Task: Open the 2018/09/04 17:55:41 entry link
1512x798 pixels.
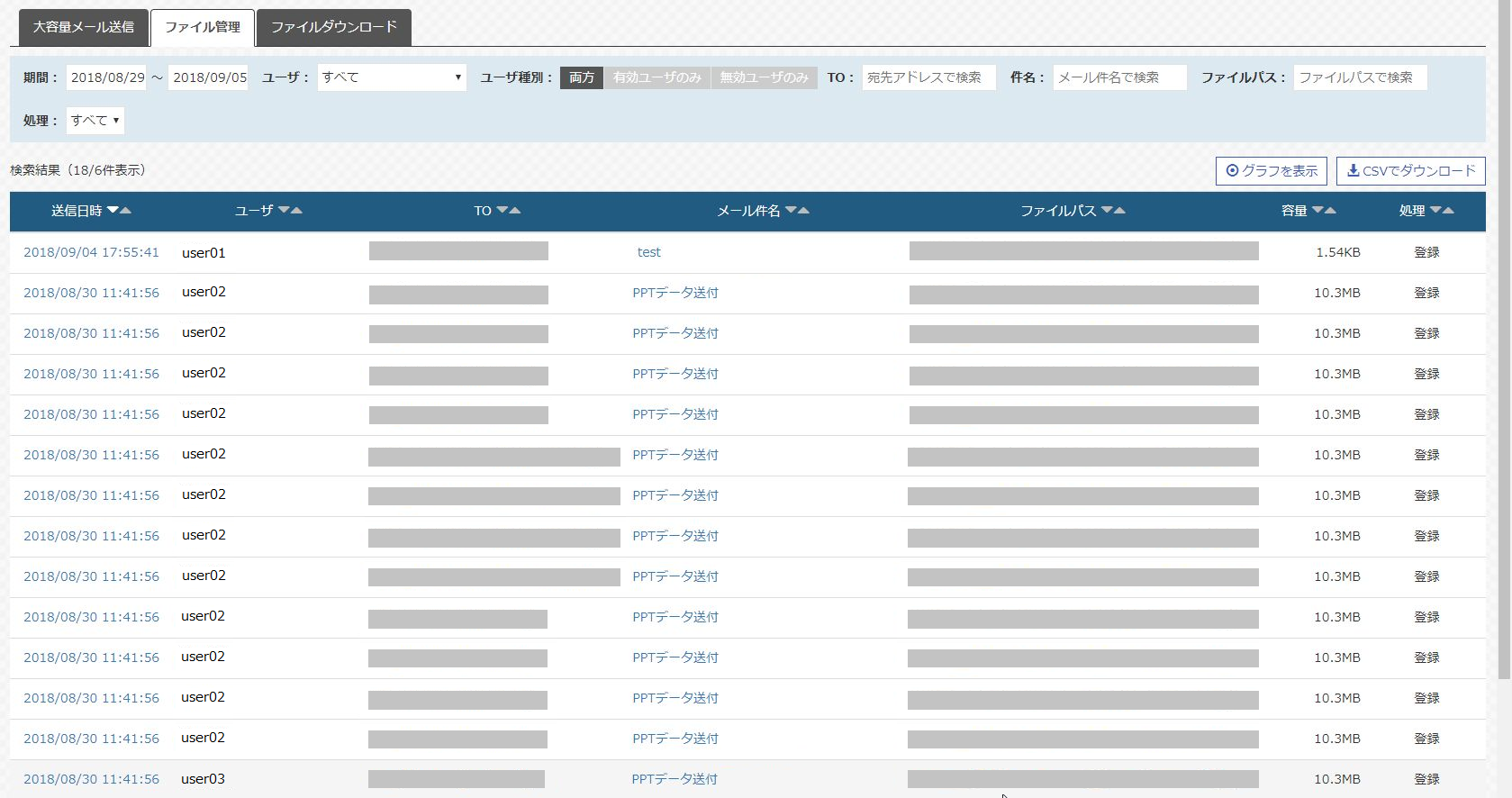Action: click(x=91, y=252)
